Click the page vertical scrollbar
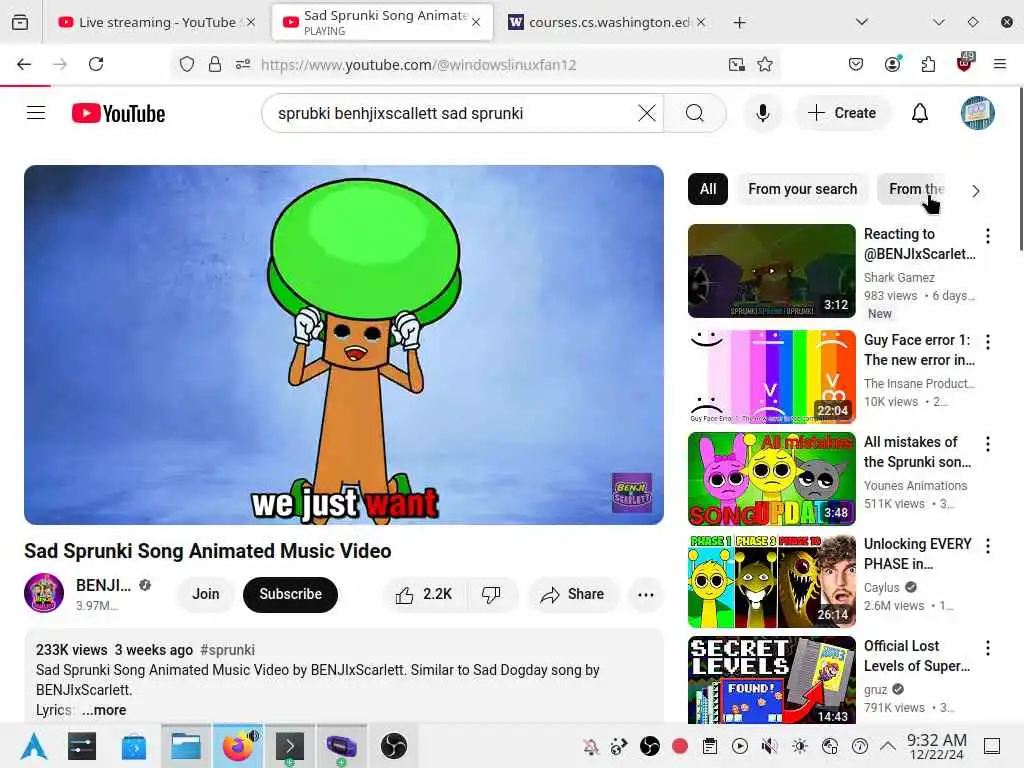This screenshot has height=768, width=1024. click(1020, 168)
